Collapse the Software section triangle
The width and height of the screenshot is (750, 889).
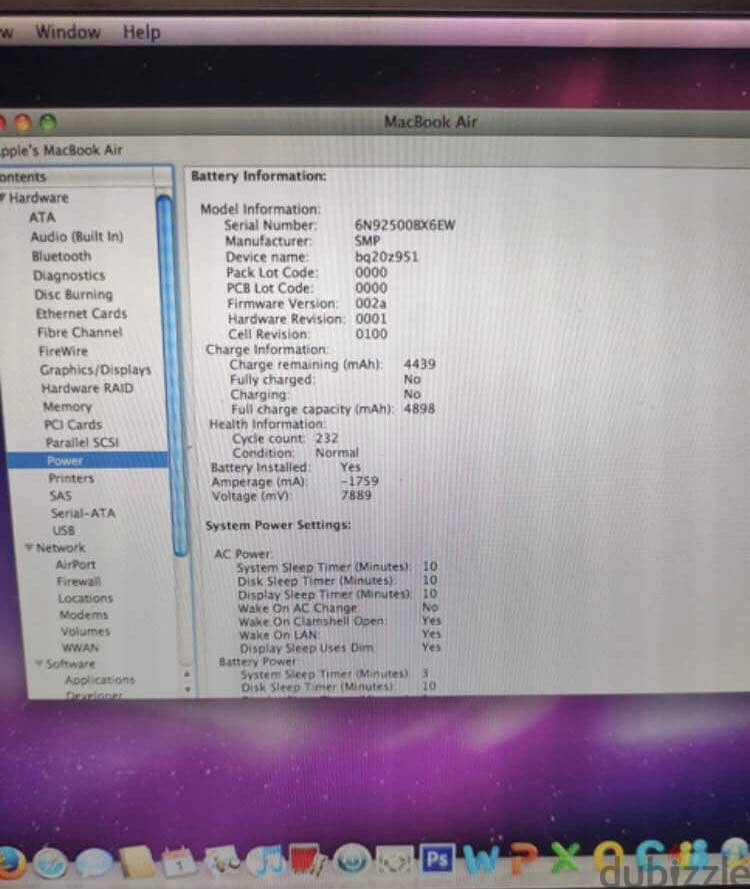39,663
